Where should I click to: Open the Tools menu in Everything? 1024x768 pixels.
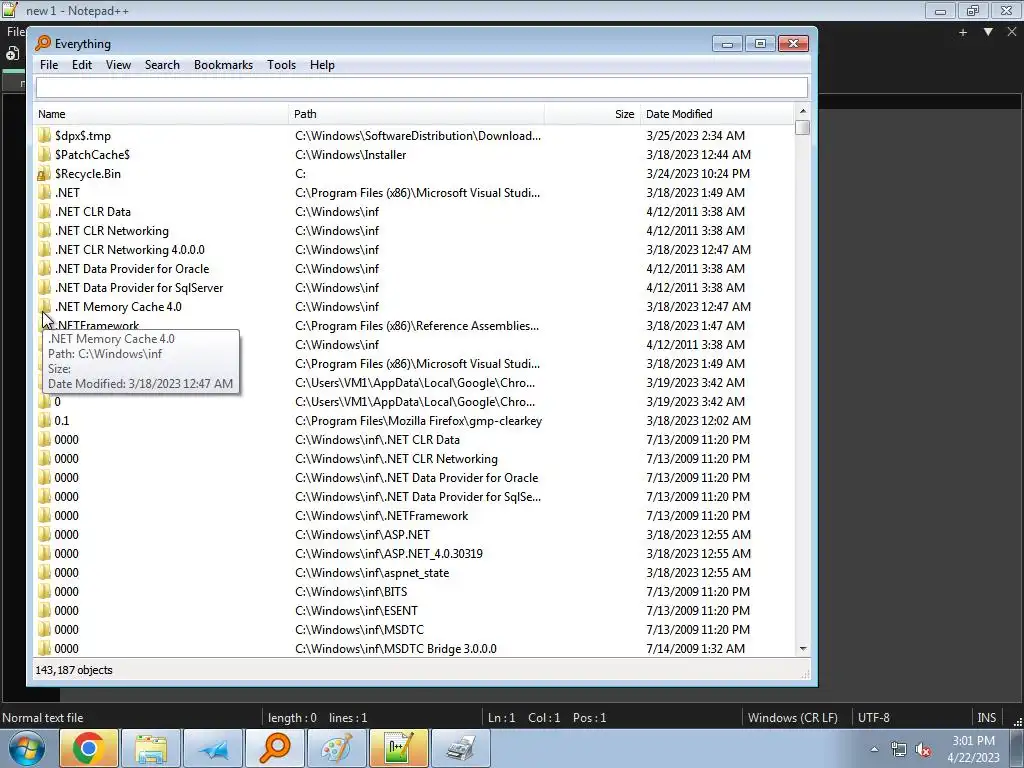tap(281, 65)
